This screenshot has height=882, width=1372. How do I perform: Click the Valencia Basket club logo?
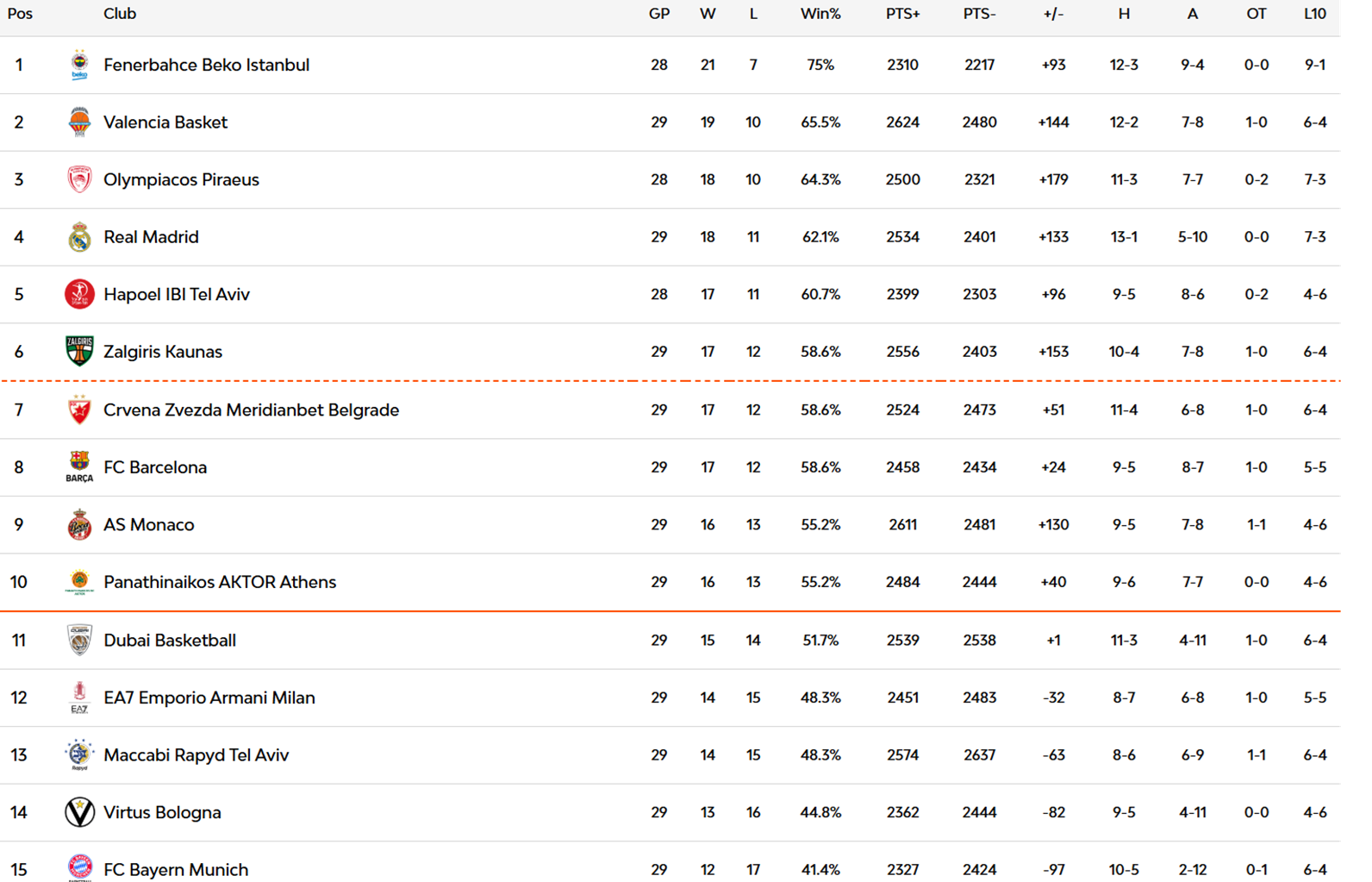click(79, 122)
